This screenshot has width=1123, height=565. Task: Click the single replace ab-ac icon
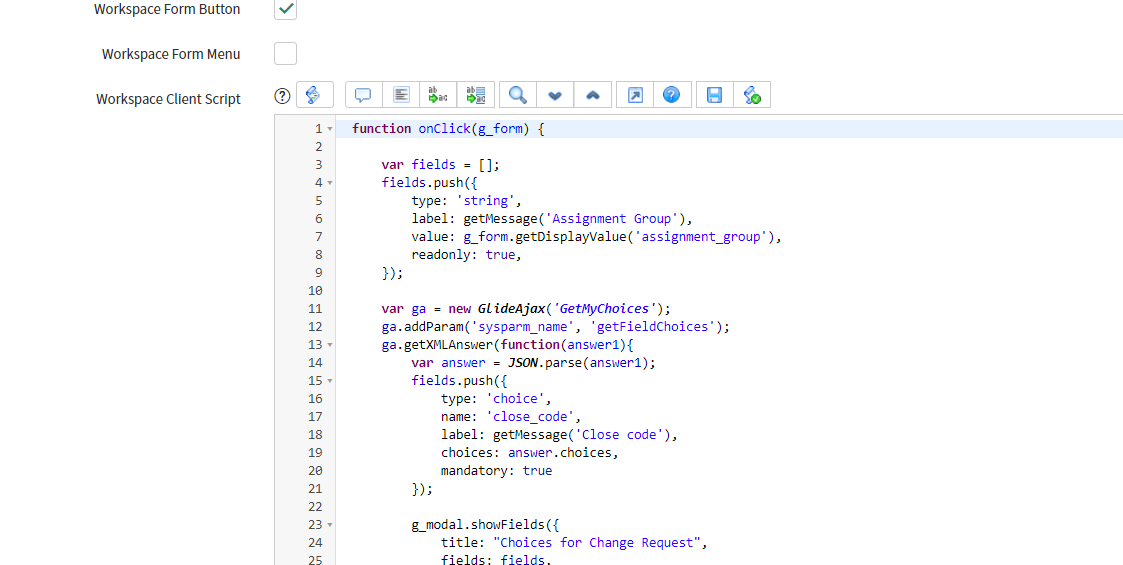438,95
